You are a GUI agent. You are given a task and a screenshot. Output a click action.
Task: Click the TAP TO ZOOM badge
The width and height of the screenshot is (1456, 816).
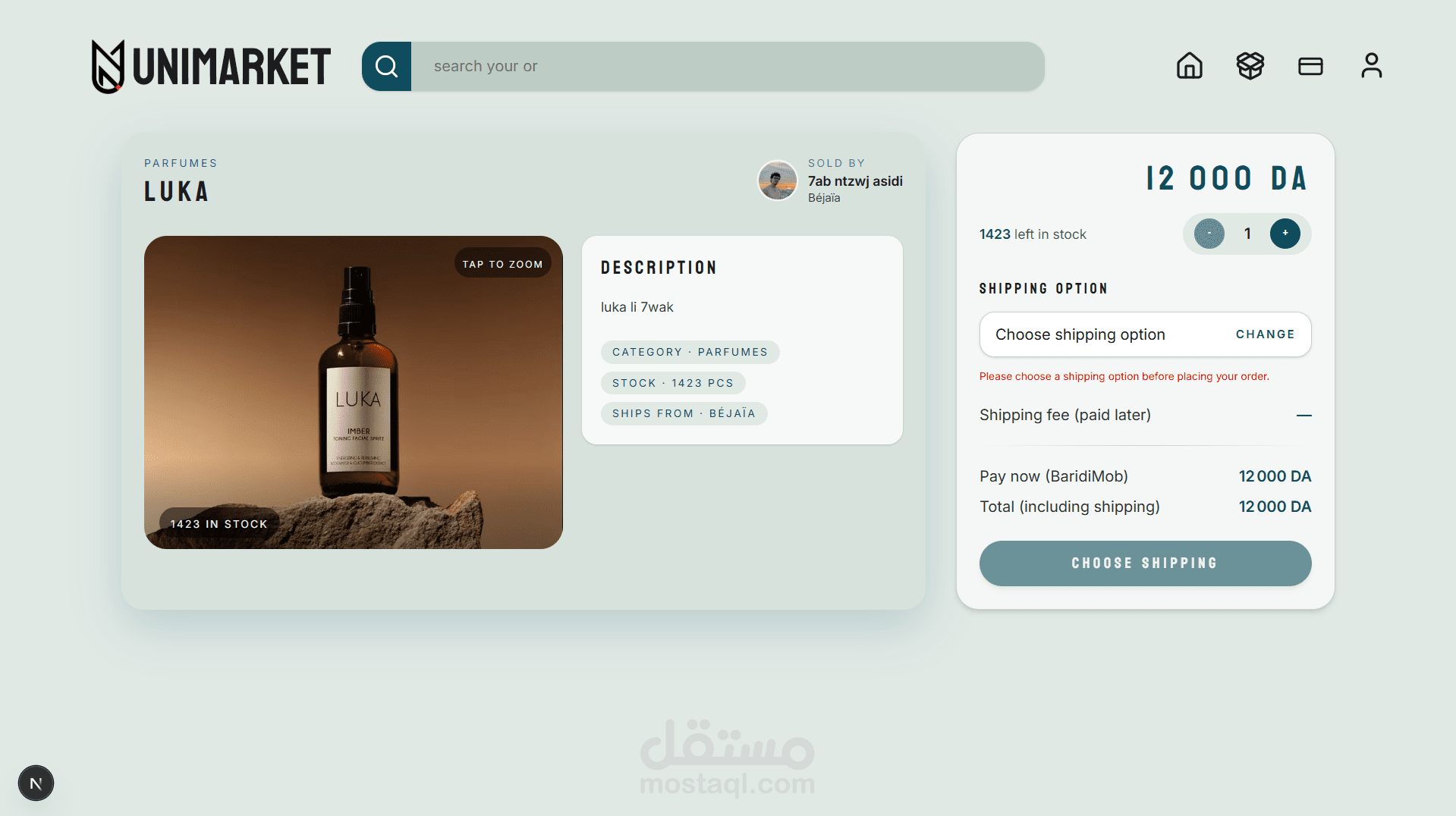pos(502,264)
